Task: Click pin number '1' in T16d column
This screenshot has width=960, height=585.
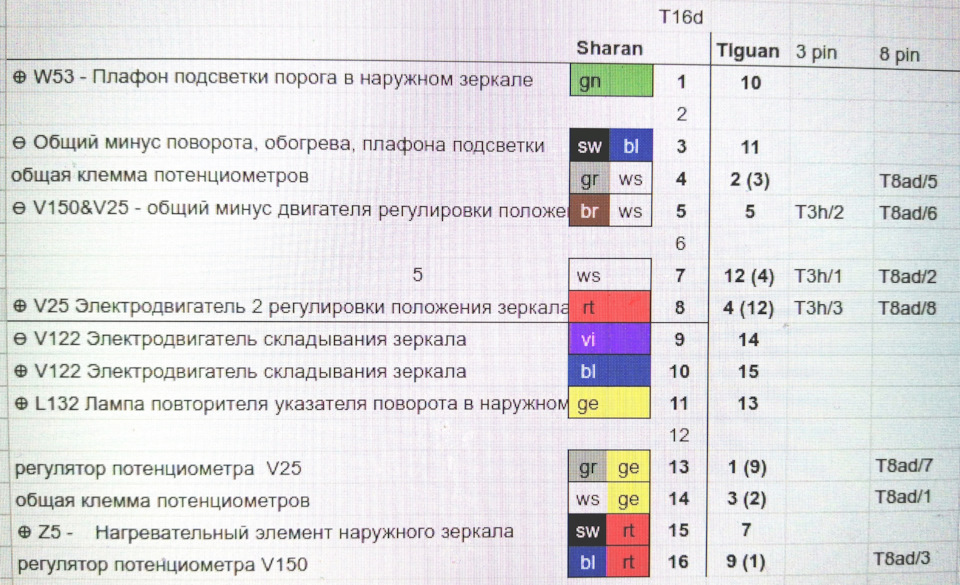Action: click(681, 81)
